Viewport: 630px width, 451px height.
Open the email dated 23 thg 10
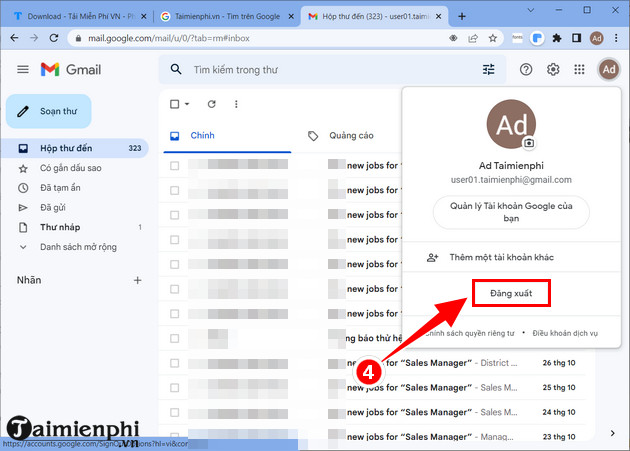pyautogui.click(x=372, y=437)
